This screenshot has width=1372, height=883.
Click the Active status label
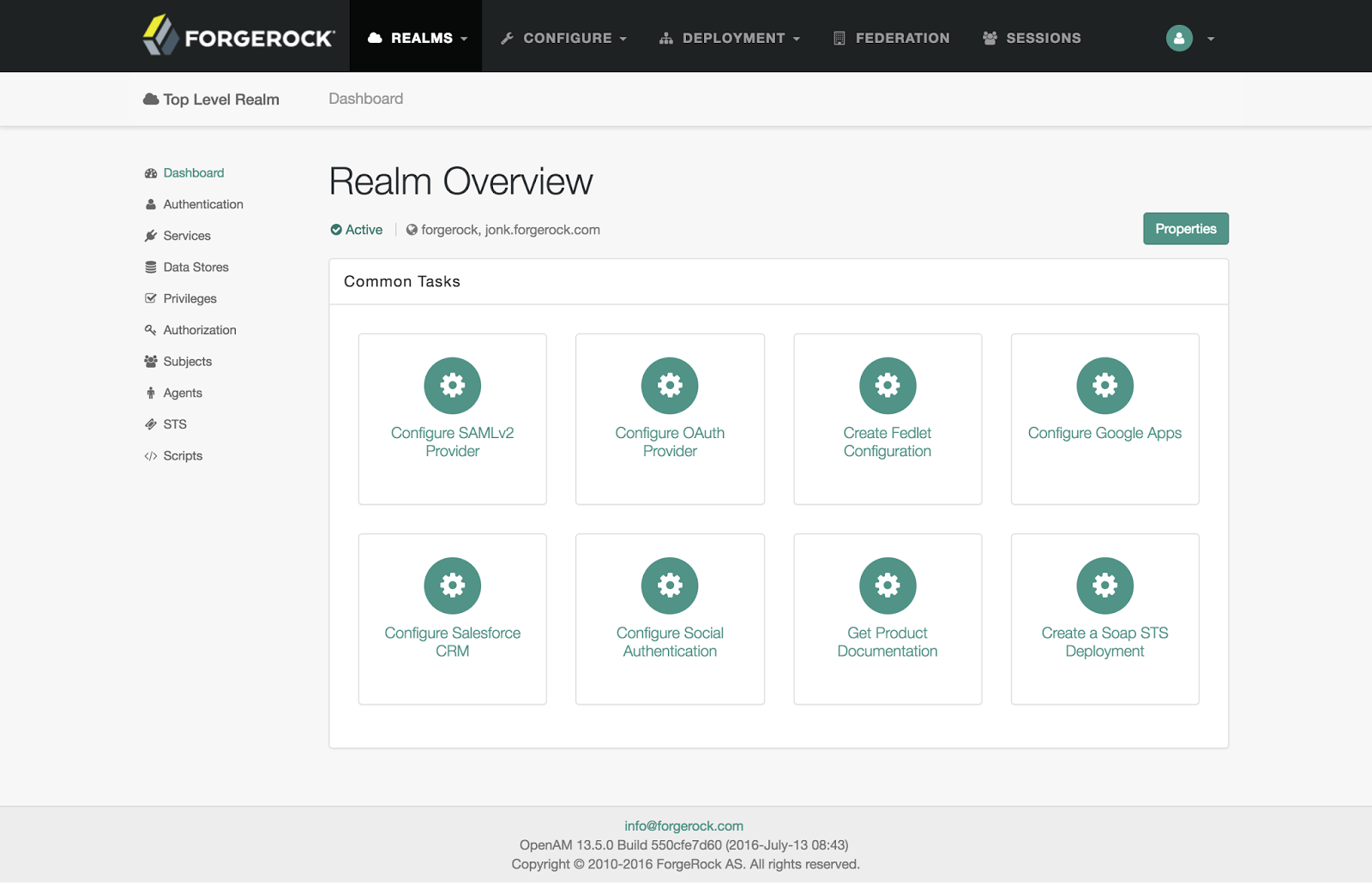pyautogui.click(x=357, y=230)
